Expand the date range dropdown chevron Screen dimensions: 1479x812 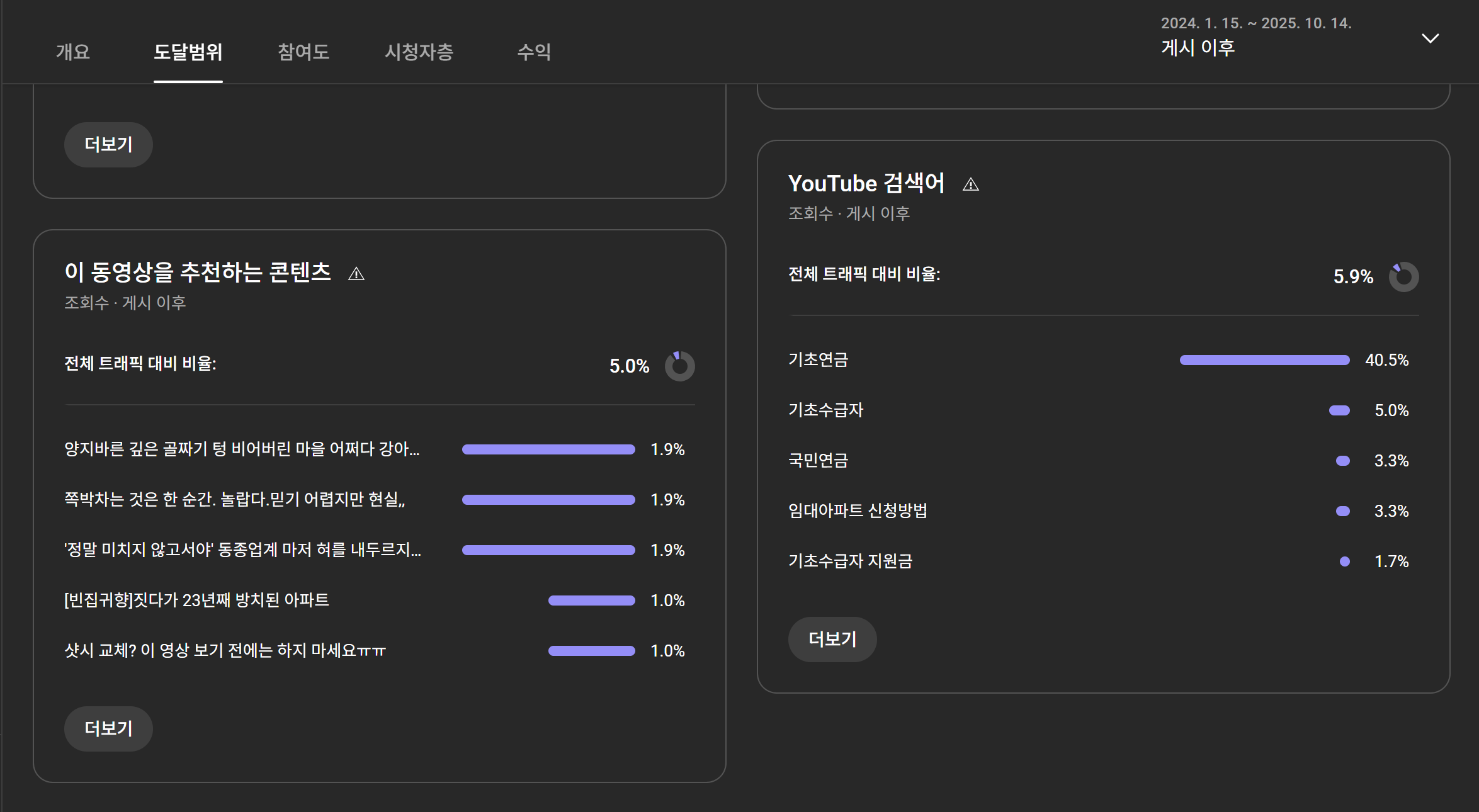(x=1430, y=38)
